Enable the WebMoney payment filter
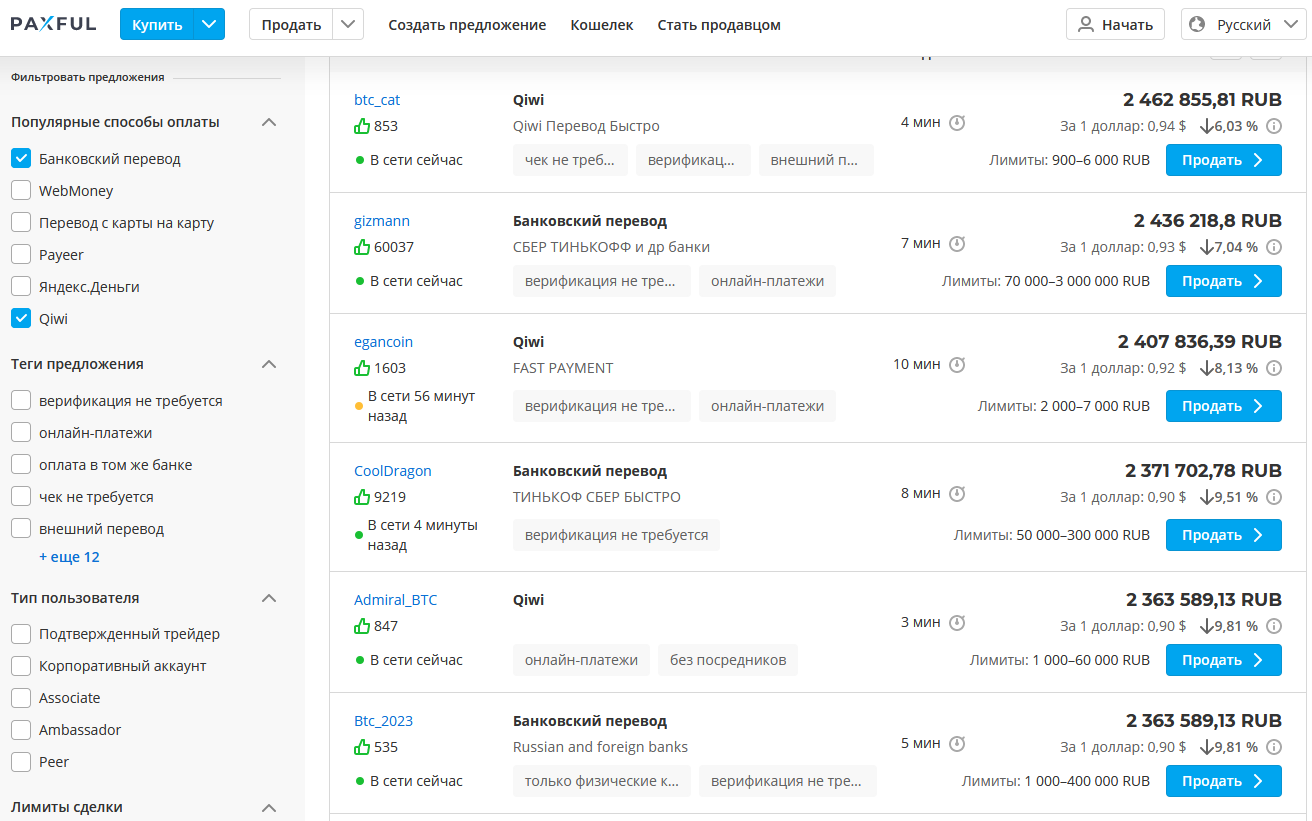Viewport: 1312px width, 821px height. tap(21, 191)
